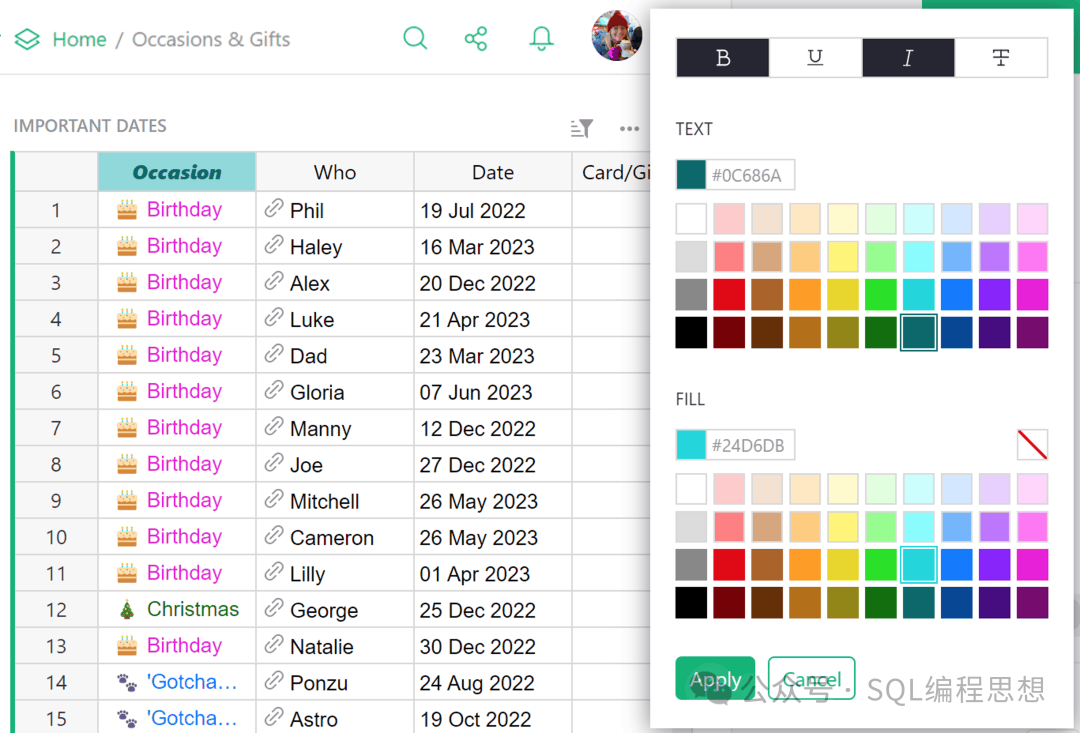Pick bright blue swatch in TEXT palette
This screenshot has height=733, width=1080.
pyautogui.click(x=956, y=295)
